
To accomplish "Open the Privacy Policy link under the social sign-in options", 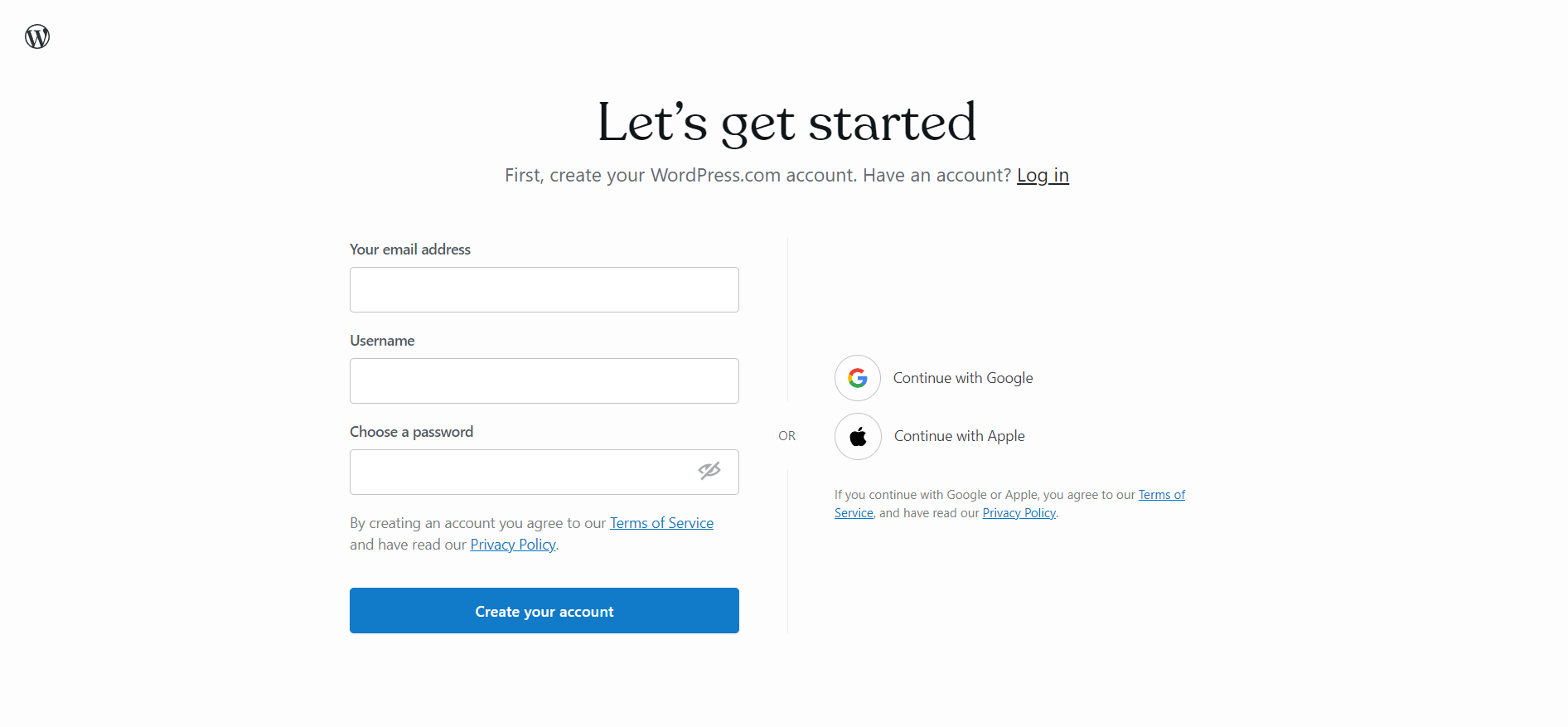I will [x=1019, y=512].
